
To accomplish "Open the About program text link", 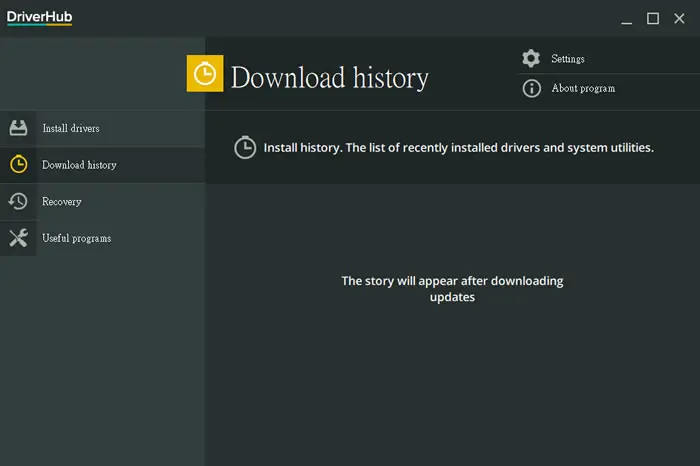I will (x=583, y=88).
